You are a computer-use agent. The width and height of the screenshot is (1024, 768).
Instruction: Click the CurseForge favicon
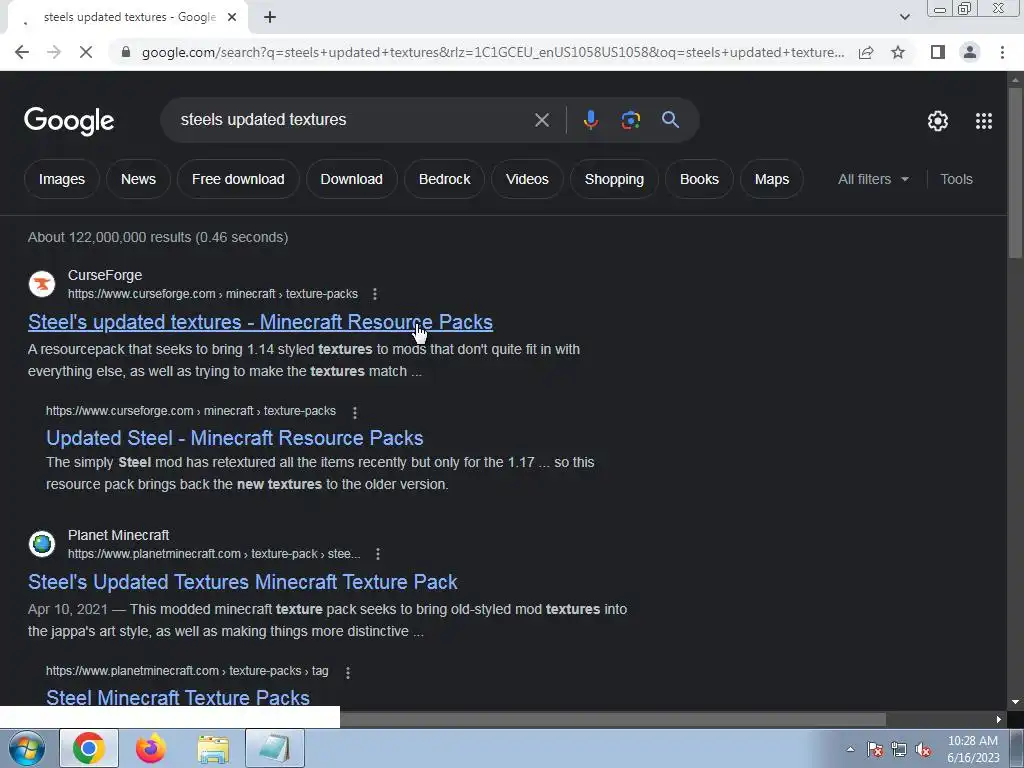pyautogui.click(x=42, y=284)
